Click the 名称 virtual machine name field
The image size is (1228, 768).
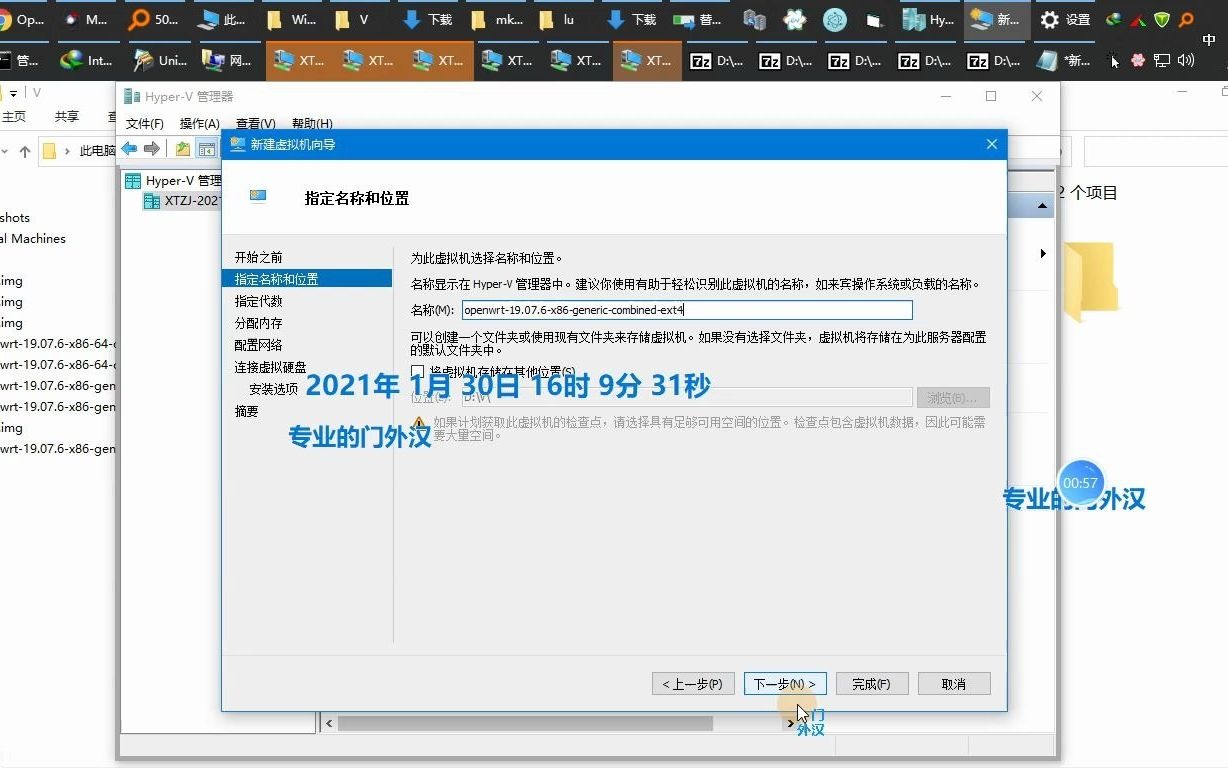[x=687, y=310]
